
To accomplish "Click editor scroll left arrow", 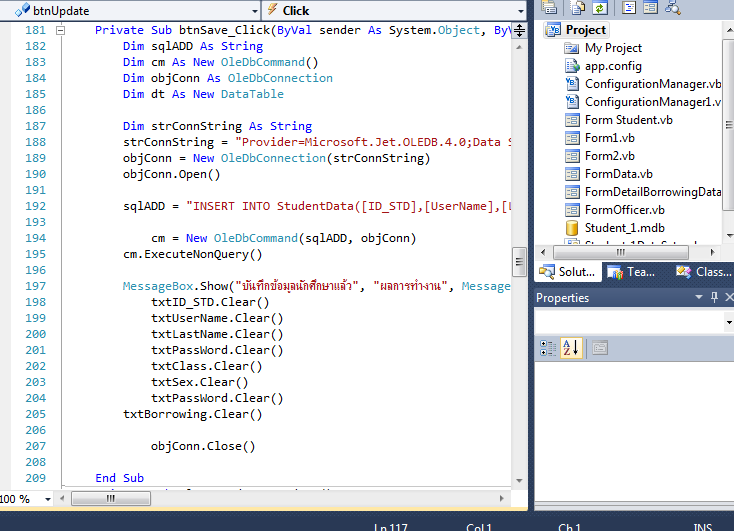I will 62,499.
